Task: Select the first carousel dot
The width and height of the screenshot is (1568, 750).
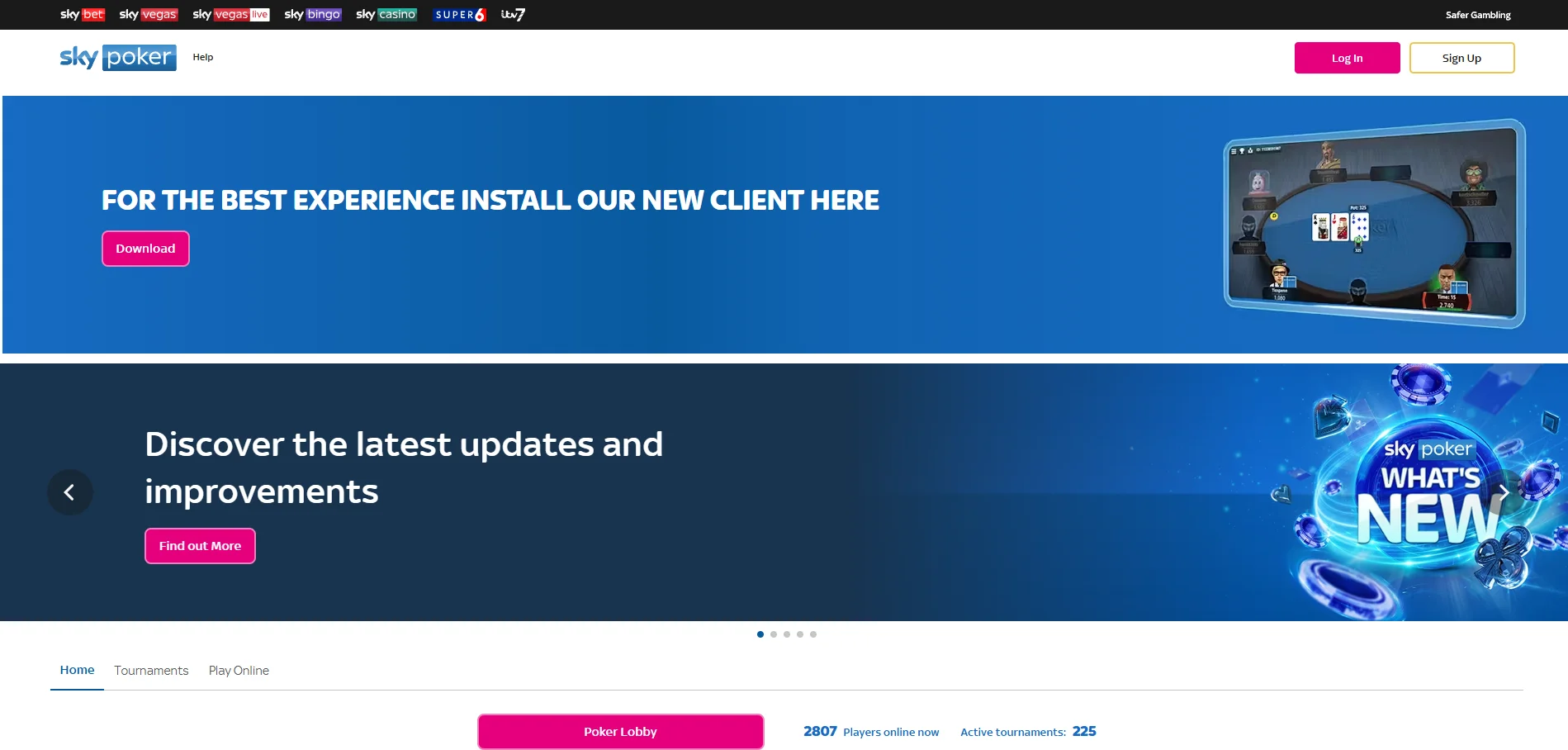Action: click(760, 634)
